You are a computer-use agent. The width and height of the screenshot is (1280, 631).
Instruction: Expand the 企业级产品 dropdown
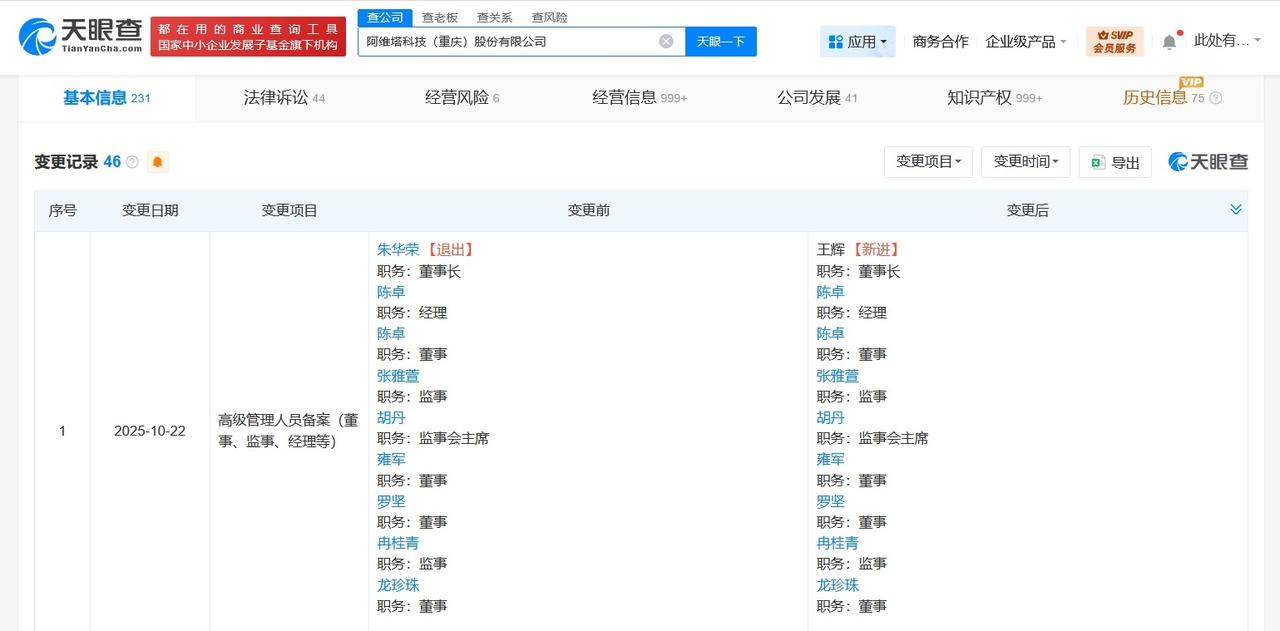[x=1026, y=41]
